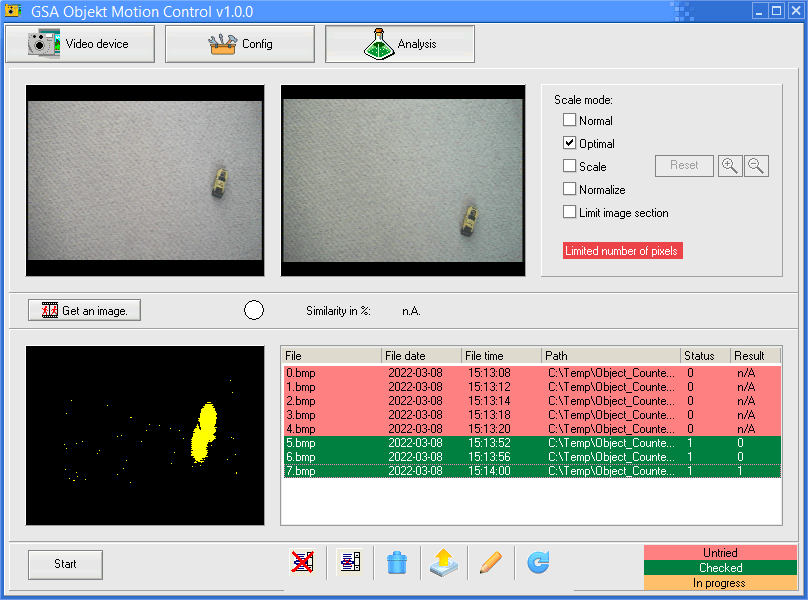Image resolution: width=808 pixels, height=600 pixels.
Task: Click the Start button
Action: click(65, 564)
